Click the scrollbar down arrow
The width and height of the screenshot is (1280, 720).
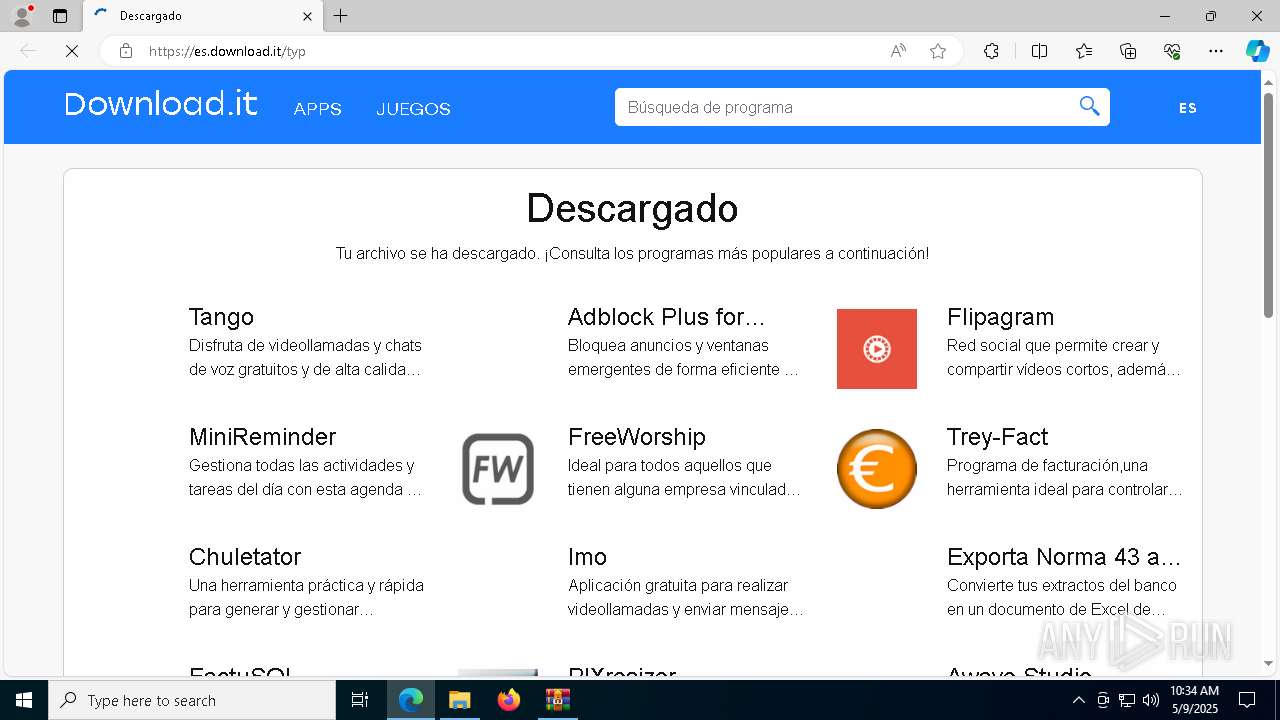1269,663
